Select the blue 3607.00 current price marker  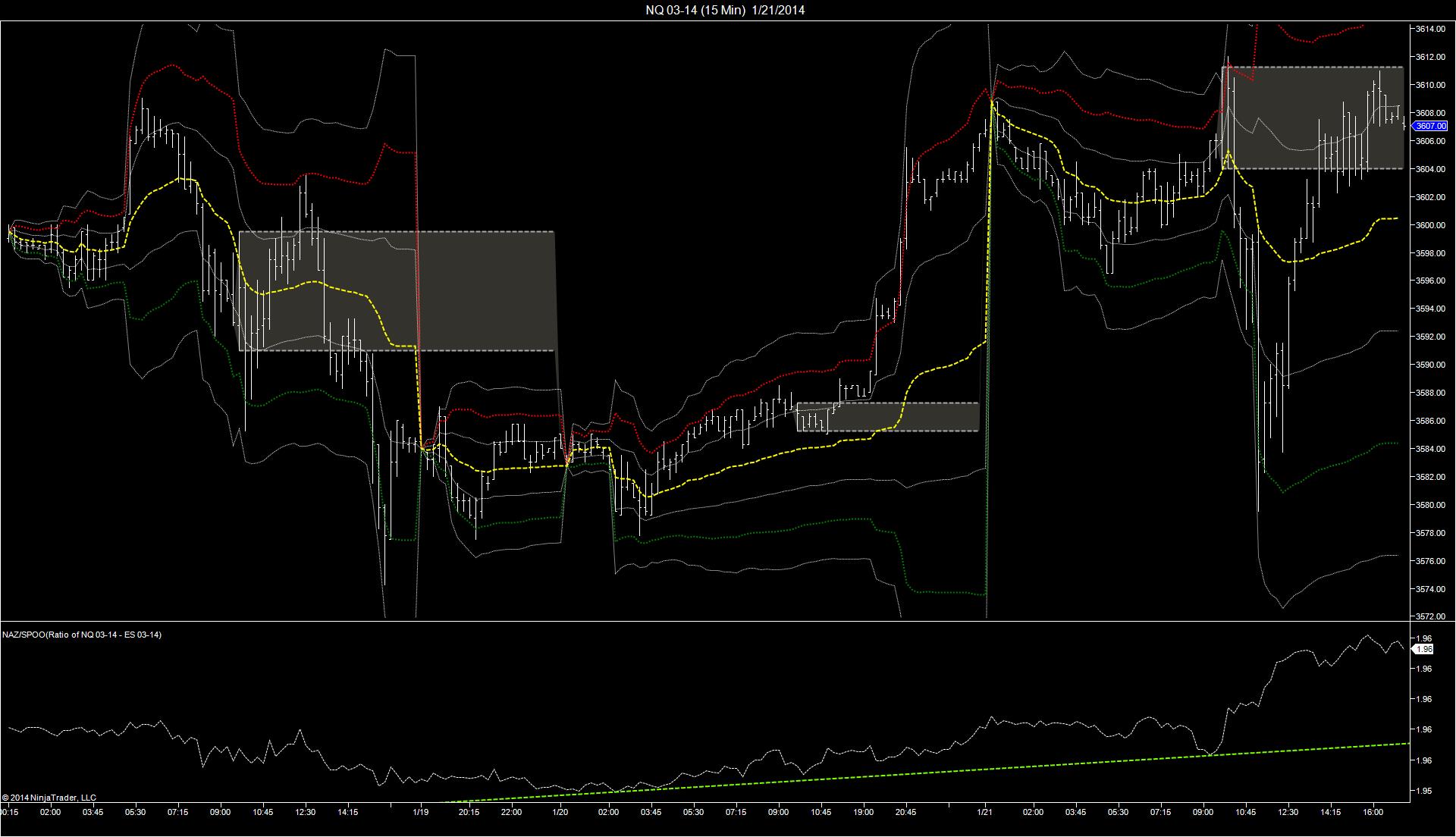[1431, 126]
